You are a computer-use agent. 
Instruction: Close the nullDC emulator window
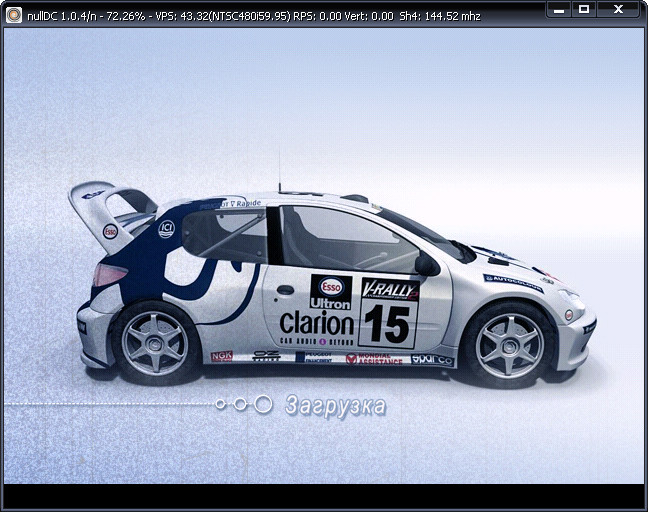tap(618, 10)
